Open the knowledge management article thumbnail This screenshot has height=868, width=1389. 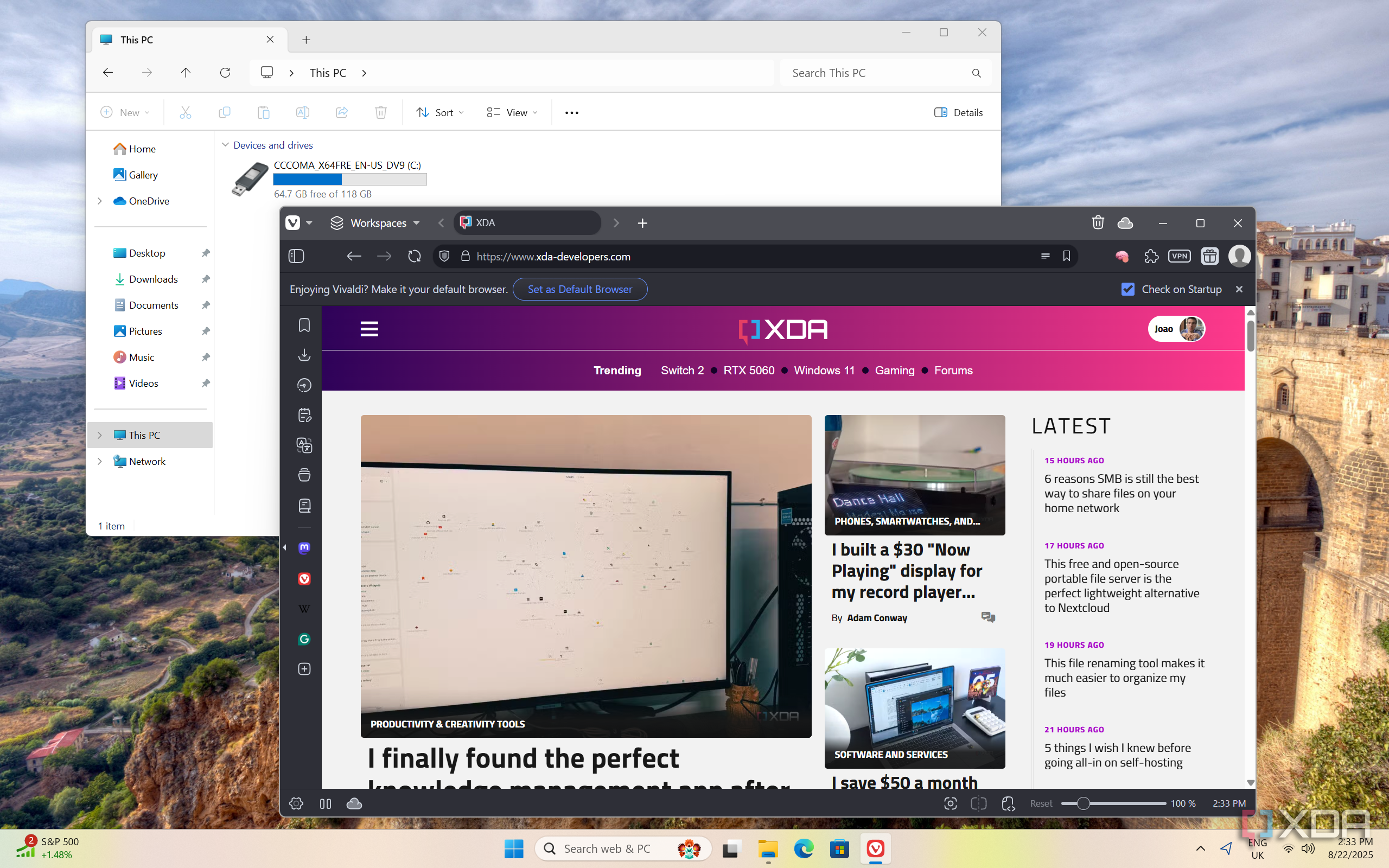pos(586,576)
